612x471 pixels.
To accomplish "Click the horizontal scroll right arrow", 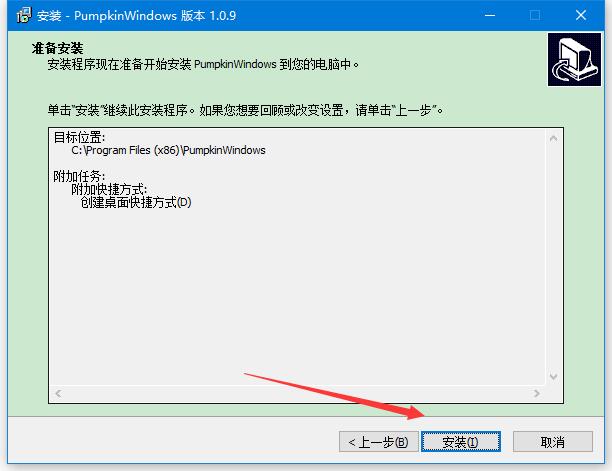I will click(537, 393).
